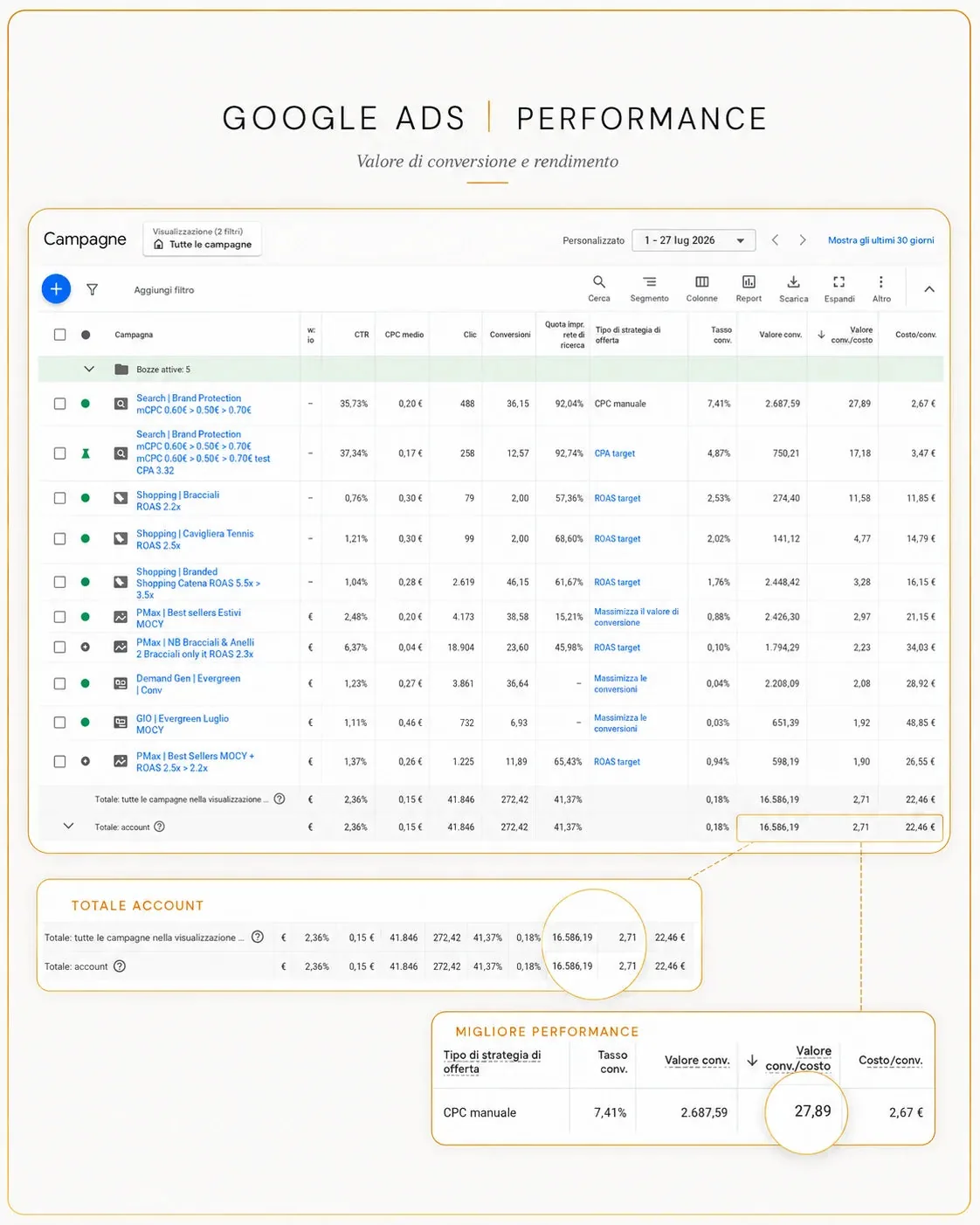Go to previous date range arrow
Viewport: 980px width, 1225px height.
coord(775,239)
